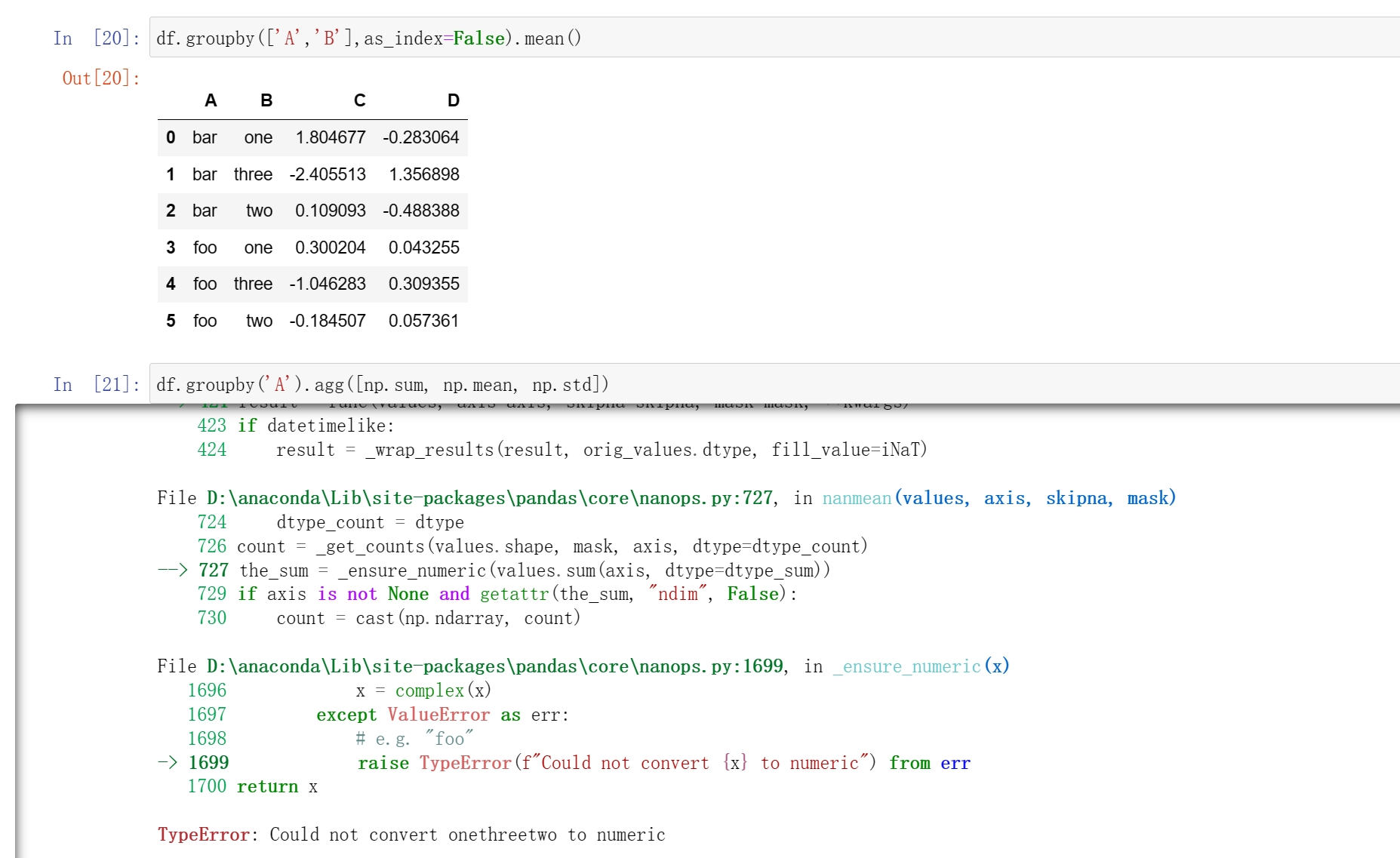Click line 1699 'raise TypeError' statement
The height and width of the screenshot is (858, 1400).
tap(664, 763)
